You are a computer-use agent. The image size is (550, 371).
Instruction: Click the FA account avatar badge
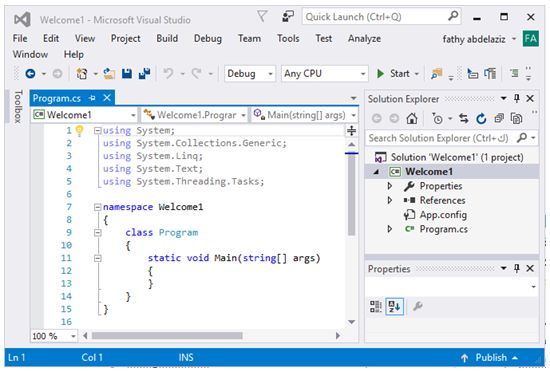(x=530, y=39)
